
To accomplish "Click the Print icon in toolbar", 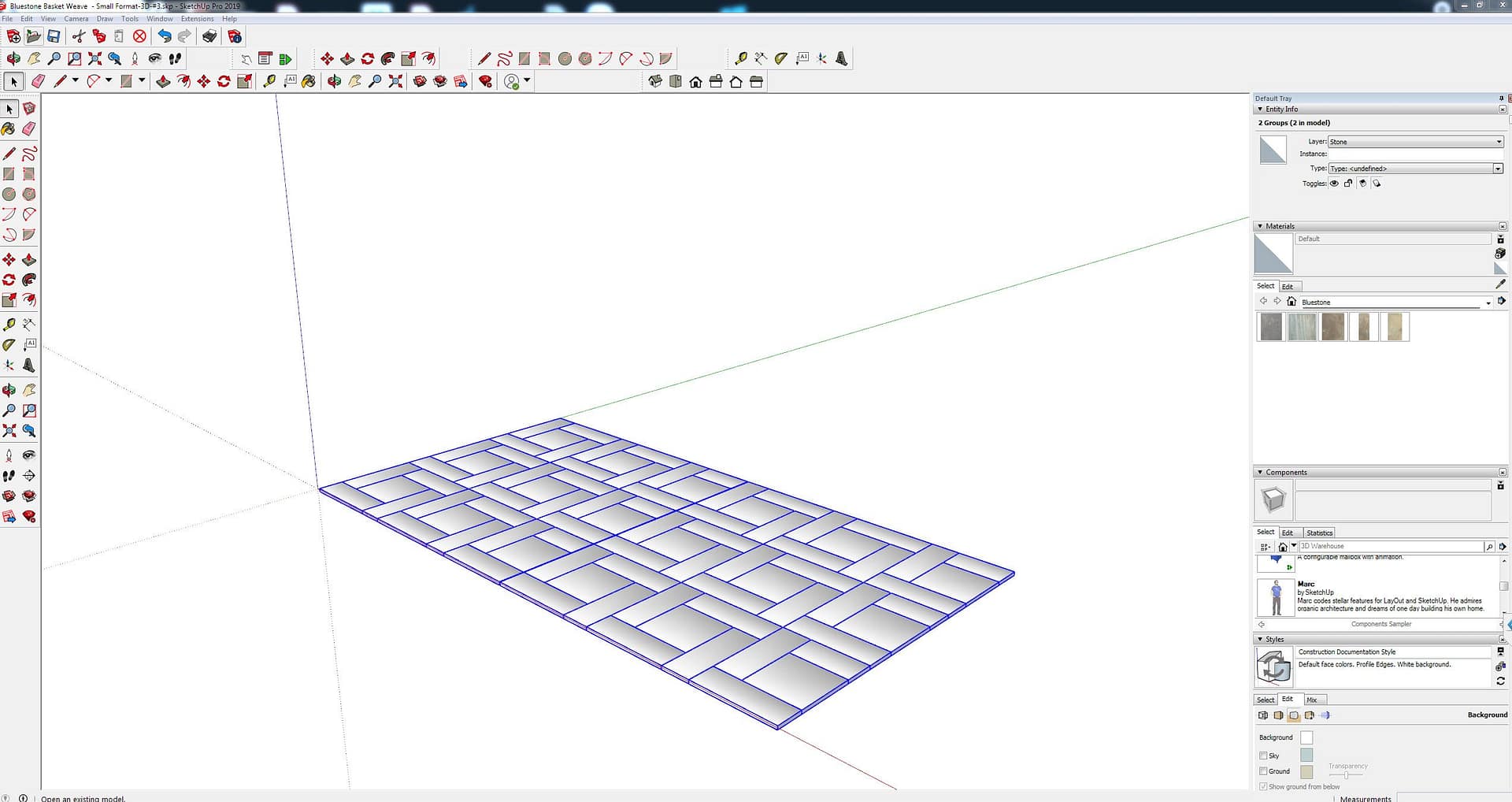I will click(209, 36).
